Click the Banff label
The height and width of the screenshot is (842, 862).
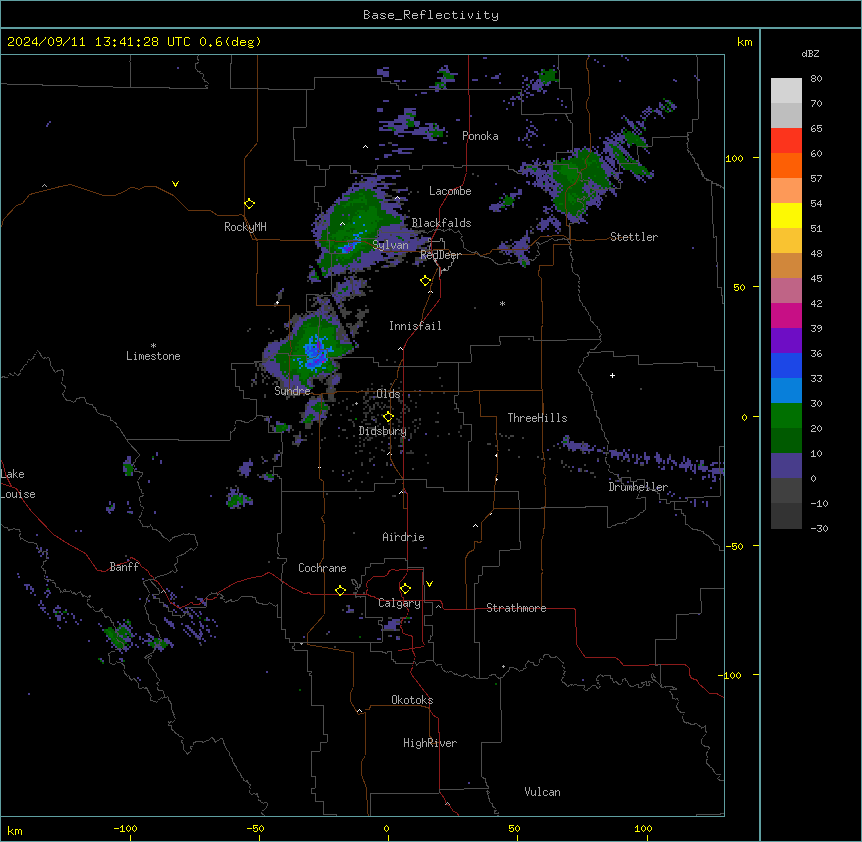(x=124, y=567)
